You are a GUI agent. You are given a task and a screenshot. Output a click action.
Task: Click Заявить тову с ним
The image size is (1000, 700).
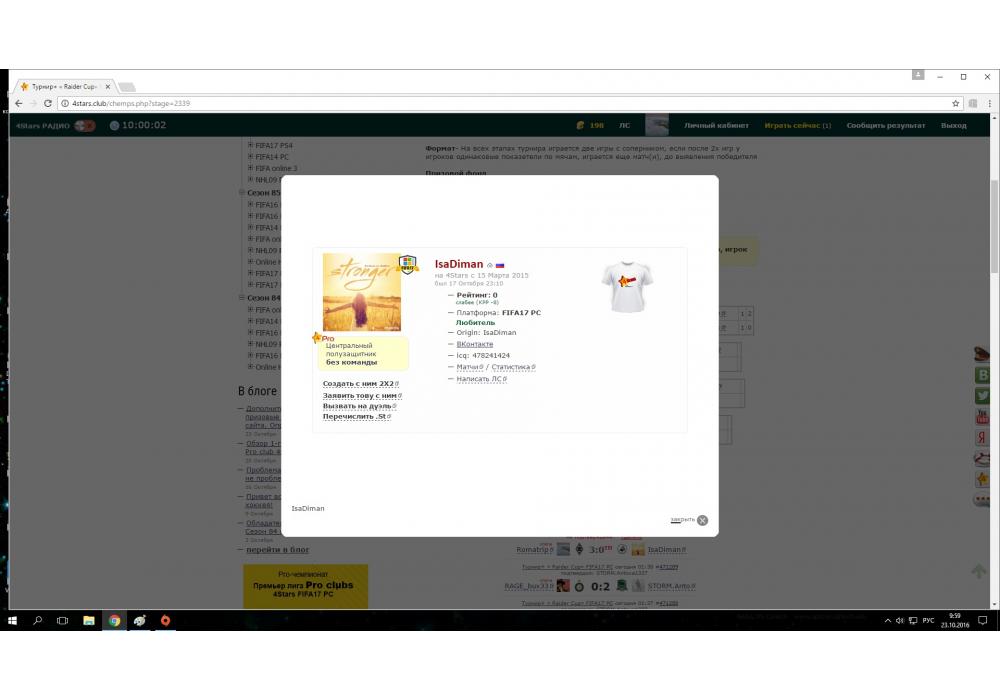coord(362,396)
